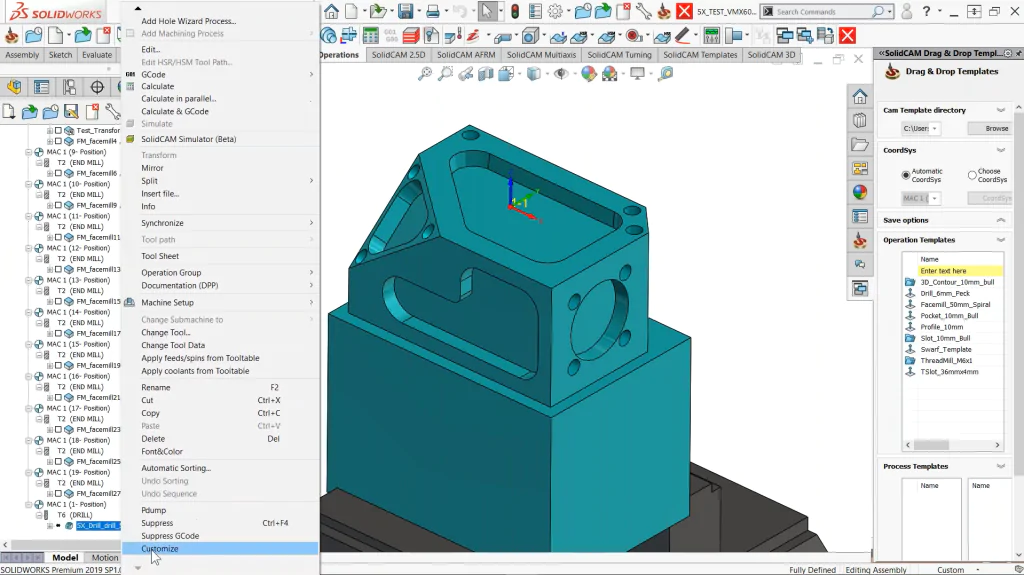Image resolution: width=1024 pixels, height=575 pixels.
Task: Click the Print icon in the toolbar
Action: 432,11
